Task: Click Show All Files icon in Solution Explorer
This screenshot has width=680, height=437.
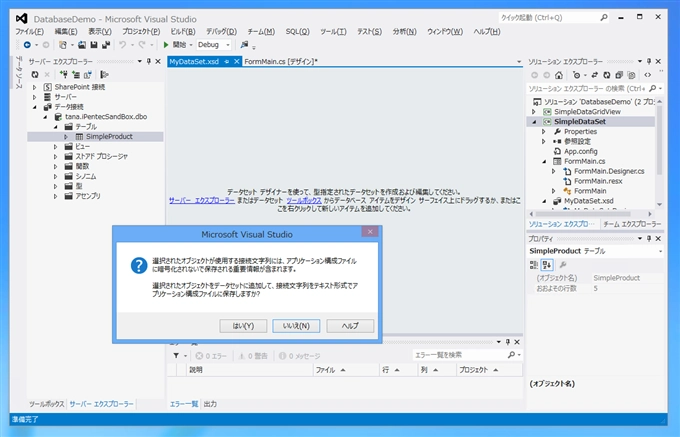Action: coord(631,75)
